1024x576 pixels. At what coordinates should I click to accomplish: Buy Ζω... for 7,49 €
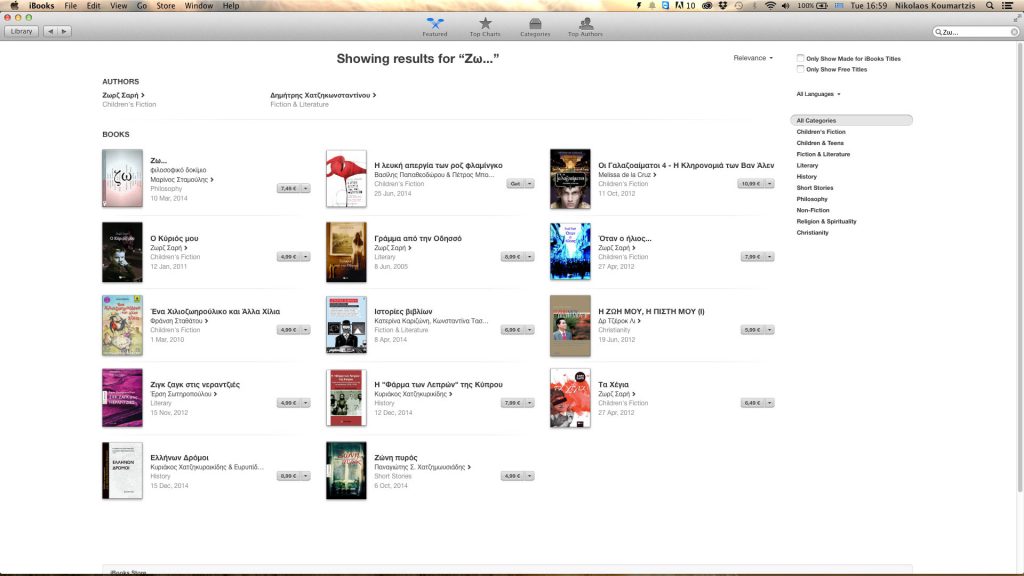point(288,188)
